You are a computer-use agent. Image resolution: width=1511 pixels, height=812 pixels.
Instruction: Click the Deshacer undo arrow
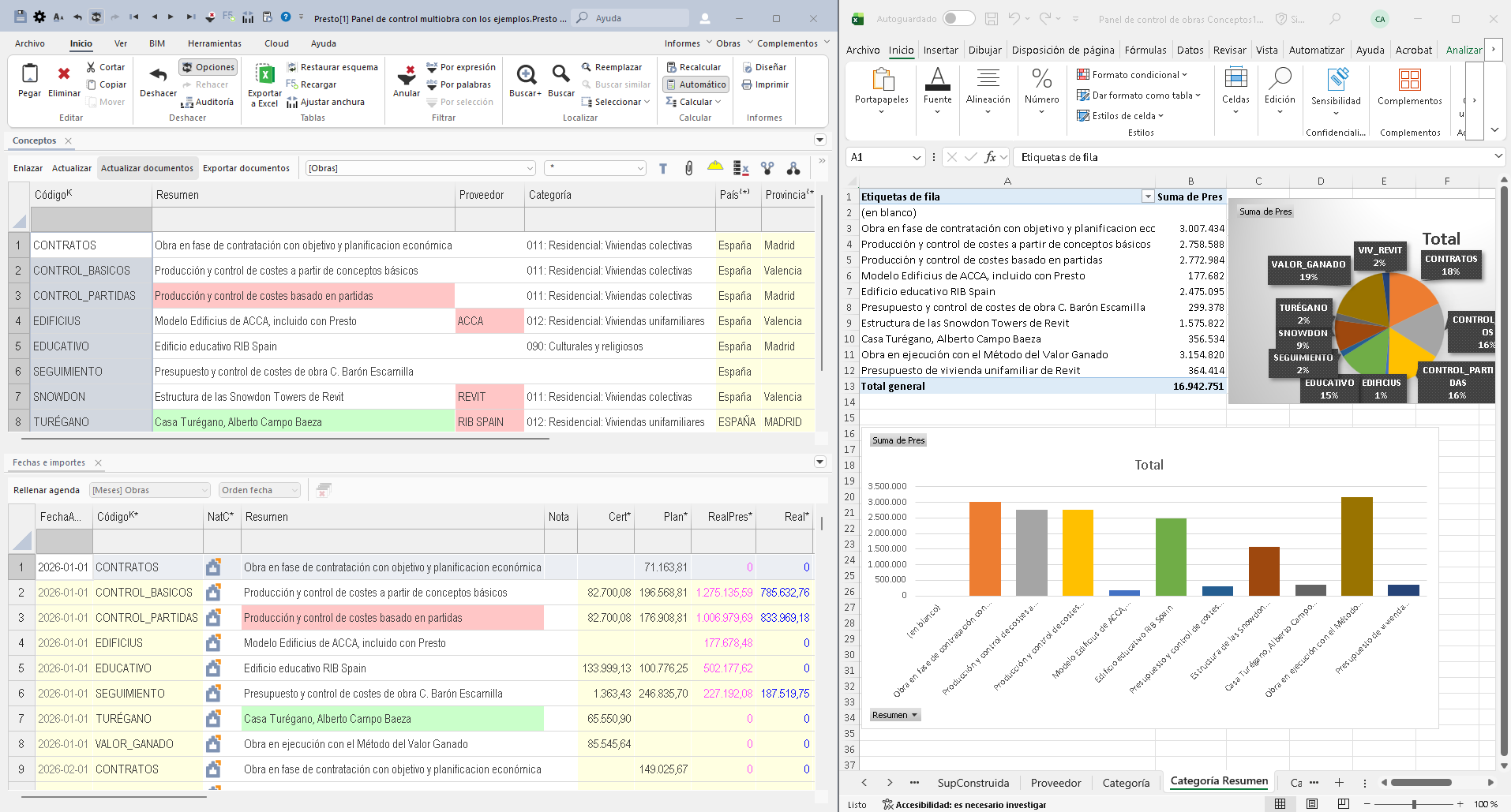click(x=158, y=76)
